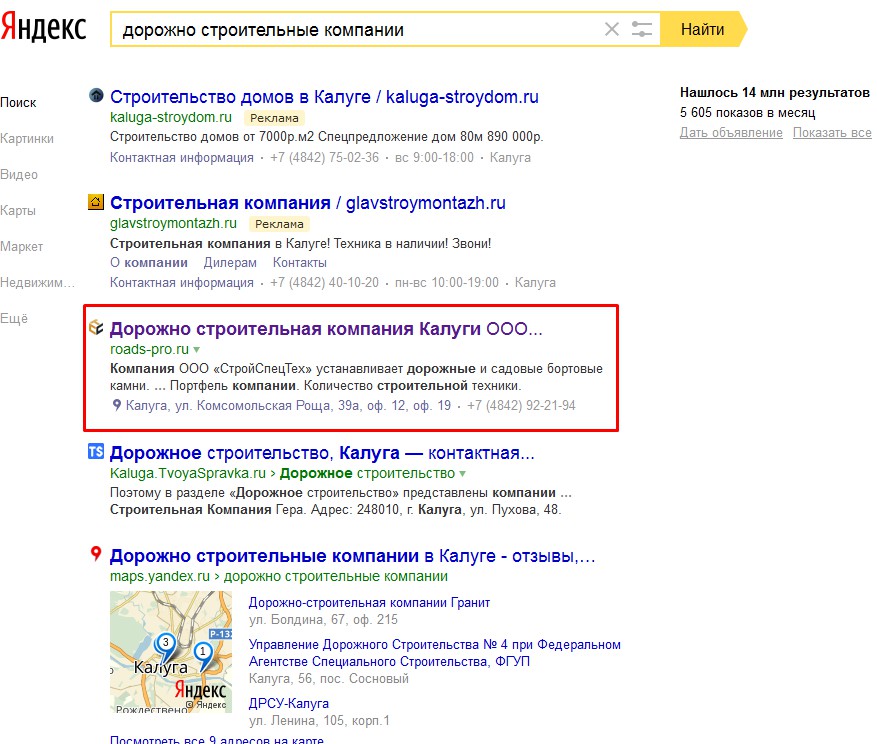This screenshot has width=877, height=744.
Task: Open Строительство домов в Калуге result title
Action: point(324,97)
